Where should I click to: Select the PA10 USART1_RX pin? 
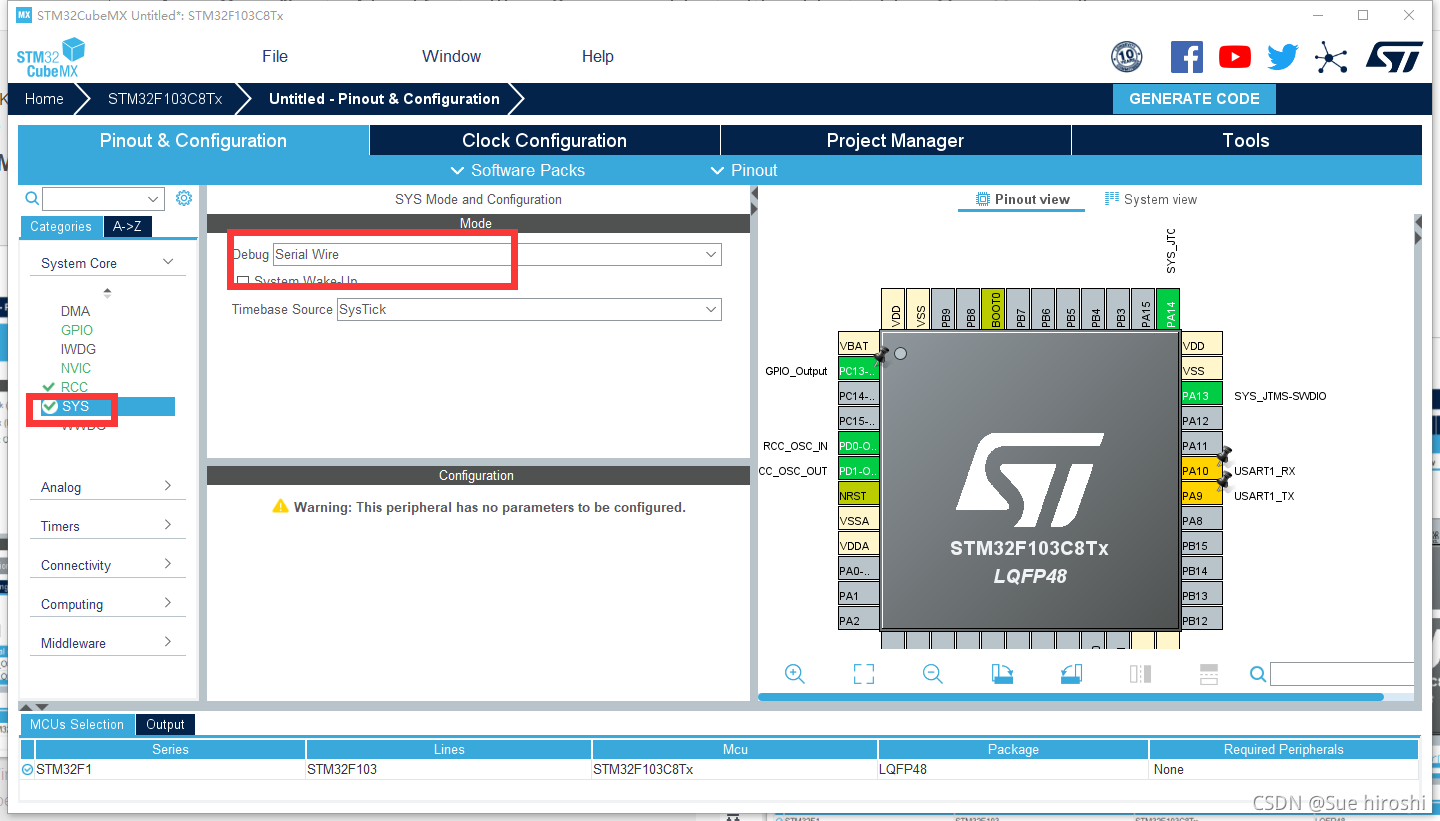pos(1201,470)
